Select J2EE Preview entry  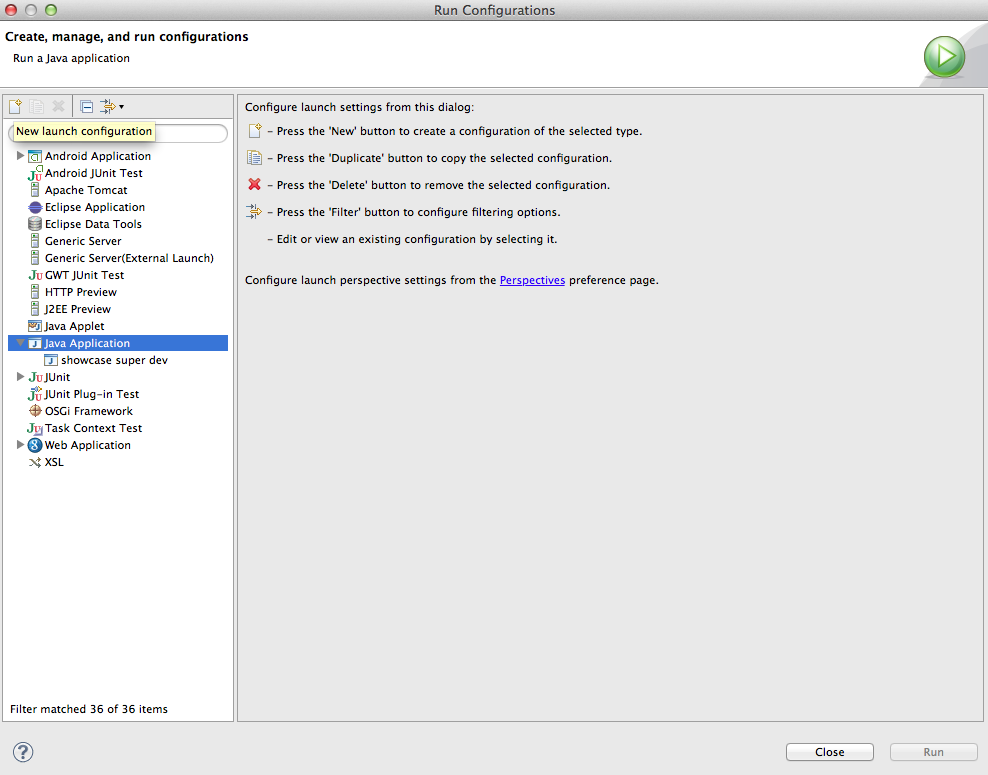[x=78, y=309]
